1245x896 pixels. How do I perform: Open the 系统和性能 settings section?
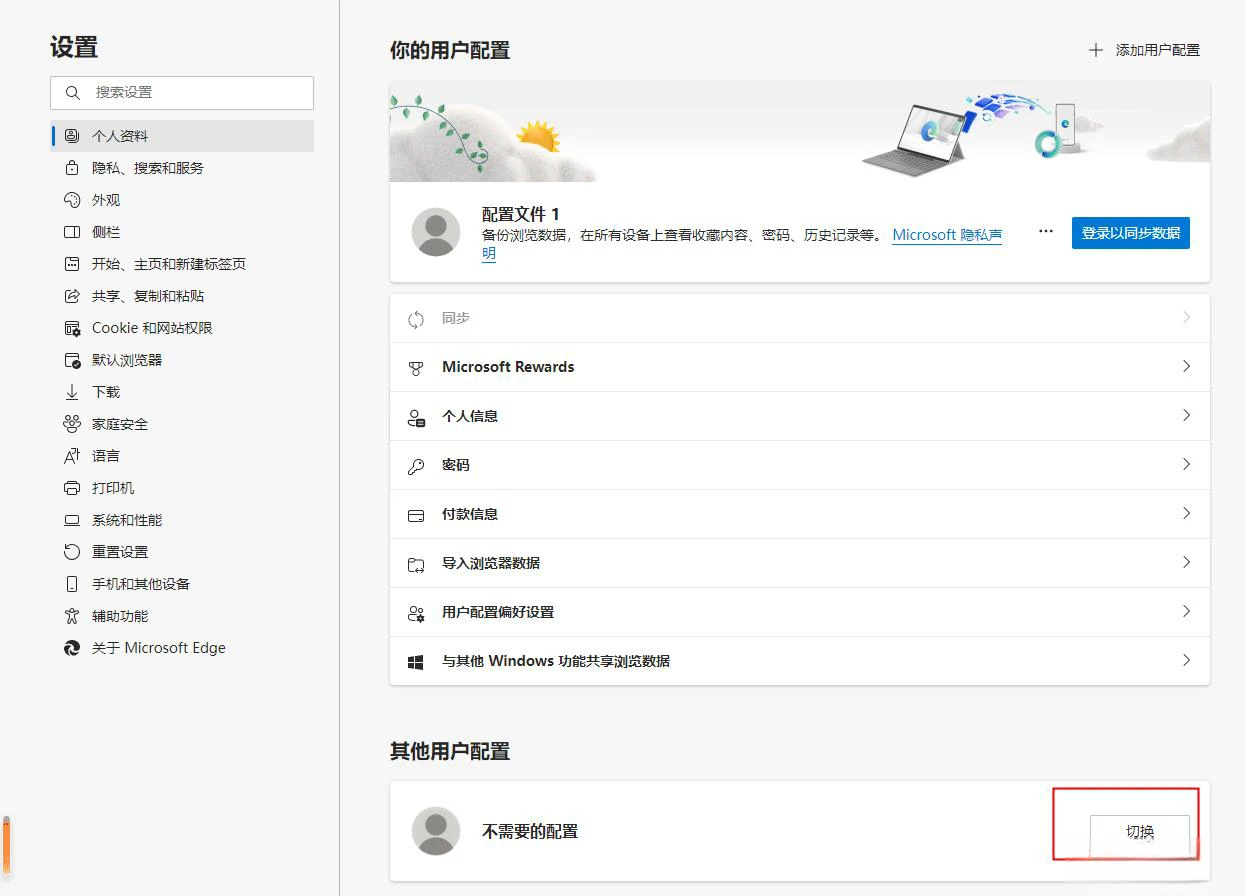point(182,520)
